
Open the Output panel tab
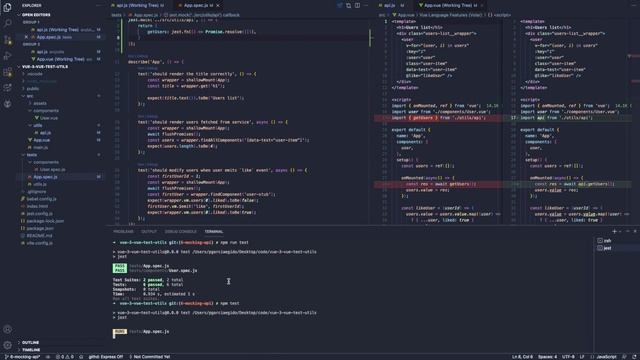pyautogui.click(x=149, y=231)
